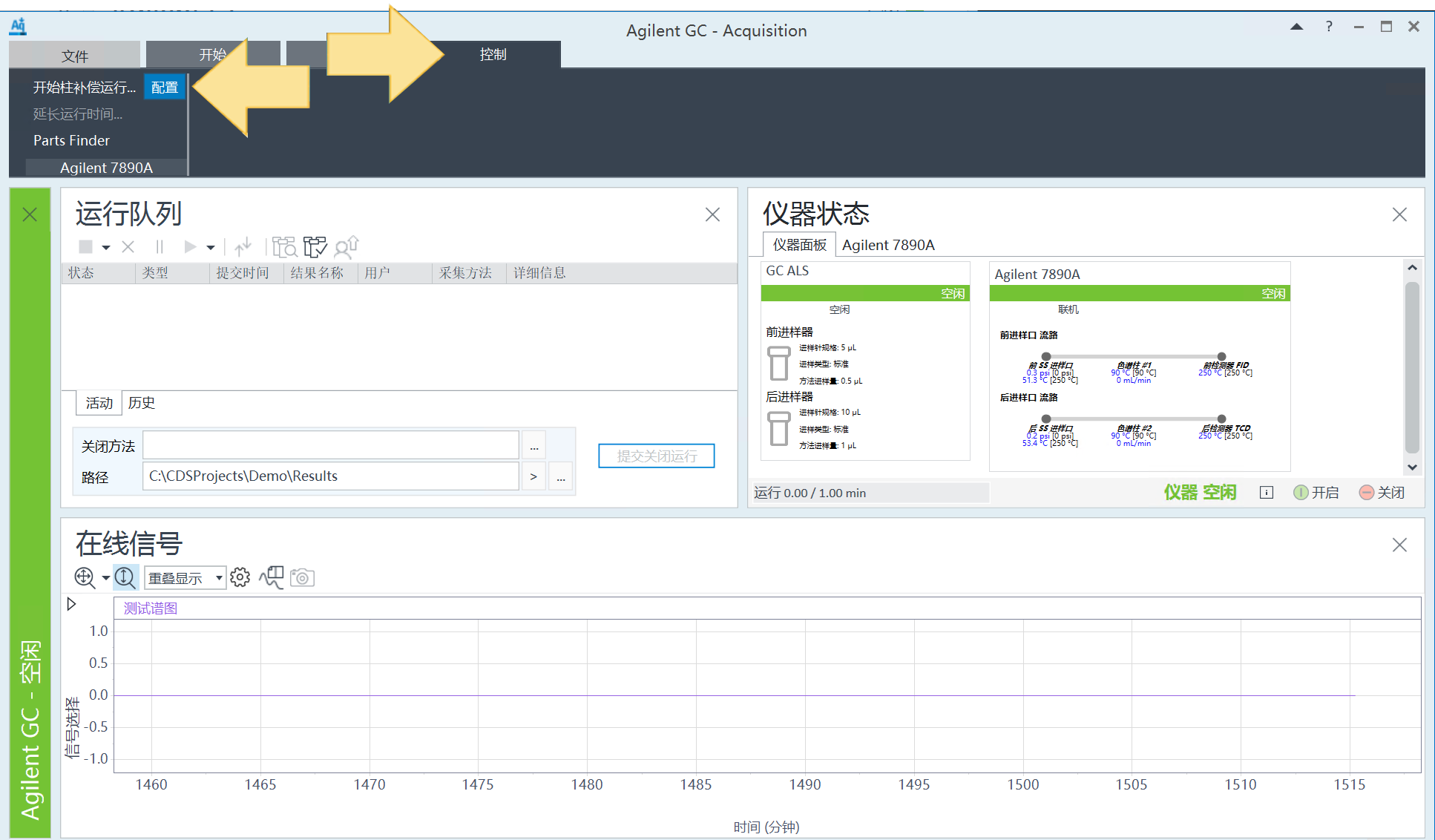Close the 仪器状态 panel
The width and height of the screenshot is (1435, 840).
(1399, 214)
